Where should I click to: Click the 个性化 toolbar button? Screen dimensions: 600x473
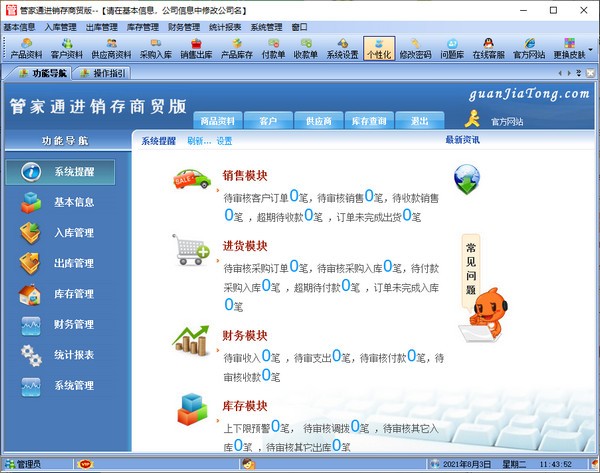[379, 49]
